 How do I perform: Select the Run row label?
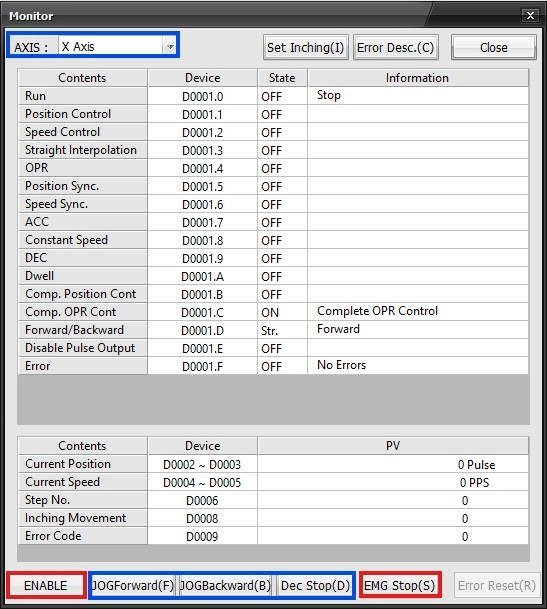pos(82,96)
